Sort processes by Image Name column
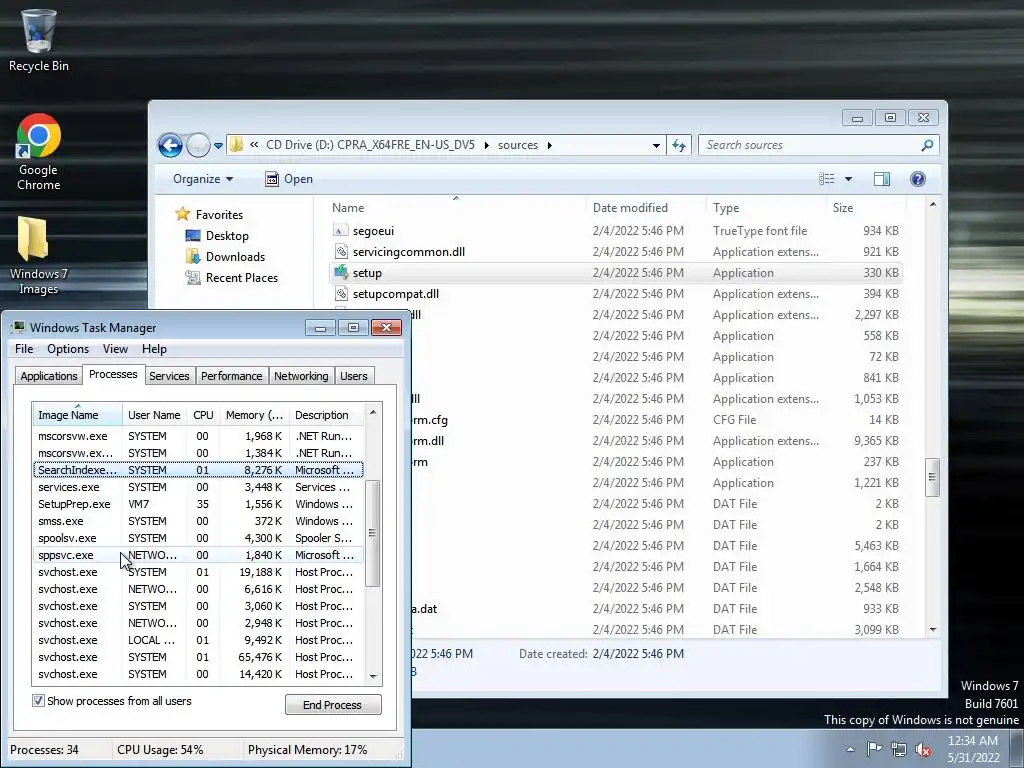 (x=77, y=415)
